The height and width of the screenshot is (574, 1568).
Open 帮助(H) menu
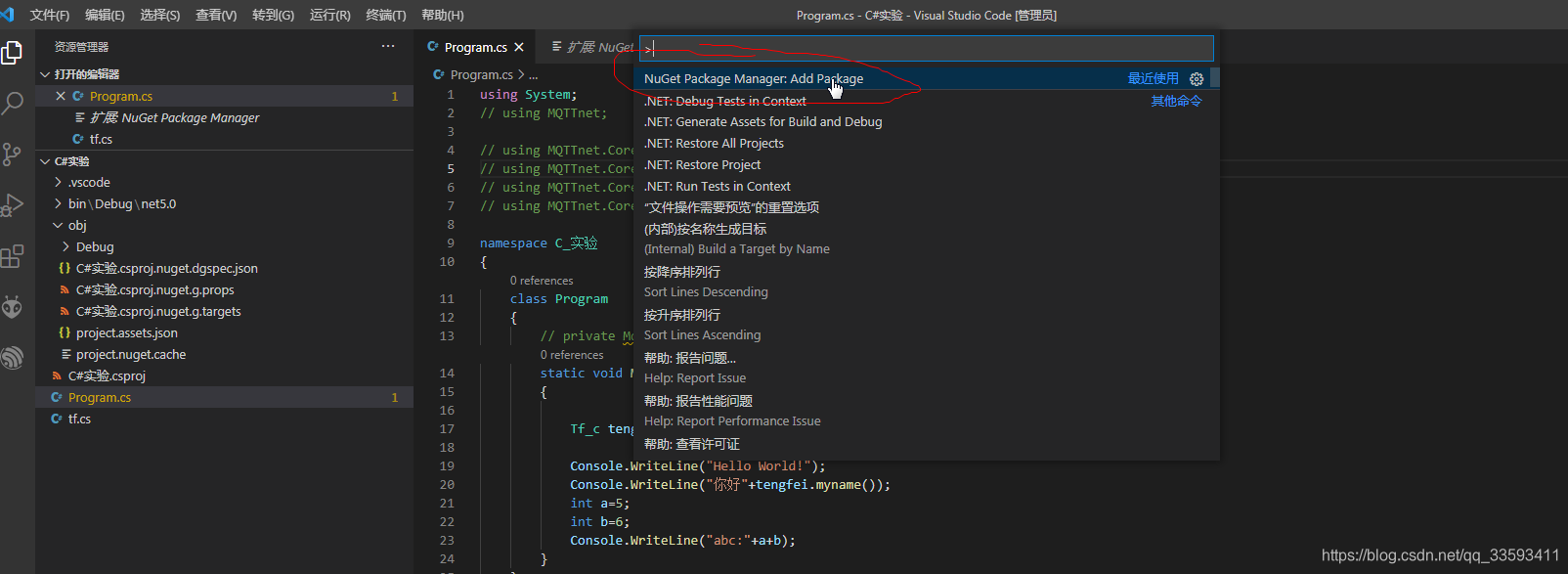(x=443, y=15)
